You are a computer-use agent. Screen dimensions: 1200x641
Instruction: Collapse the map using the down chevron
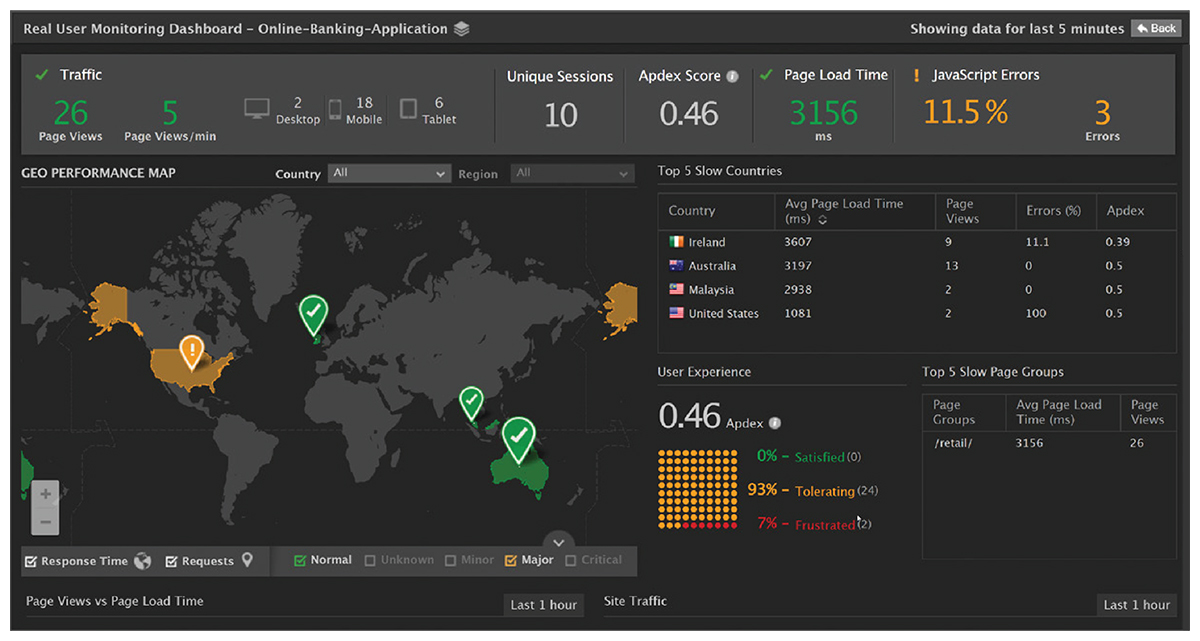[558, 541]
